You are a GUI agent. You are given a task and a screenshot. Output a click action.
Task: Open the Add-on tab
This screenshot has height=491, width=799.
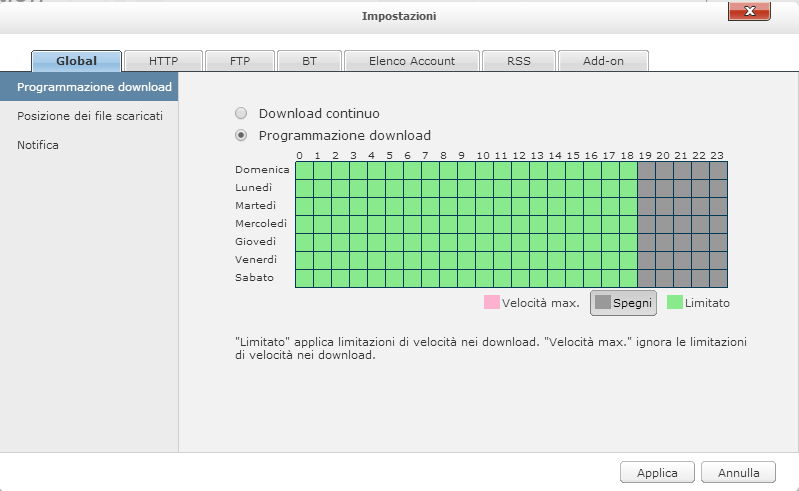tap(603, 61)
